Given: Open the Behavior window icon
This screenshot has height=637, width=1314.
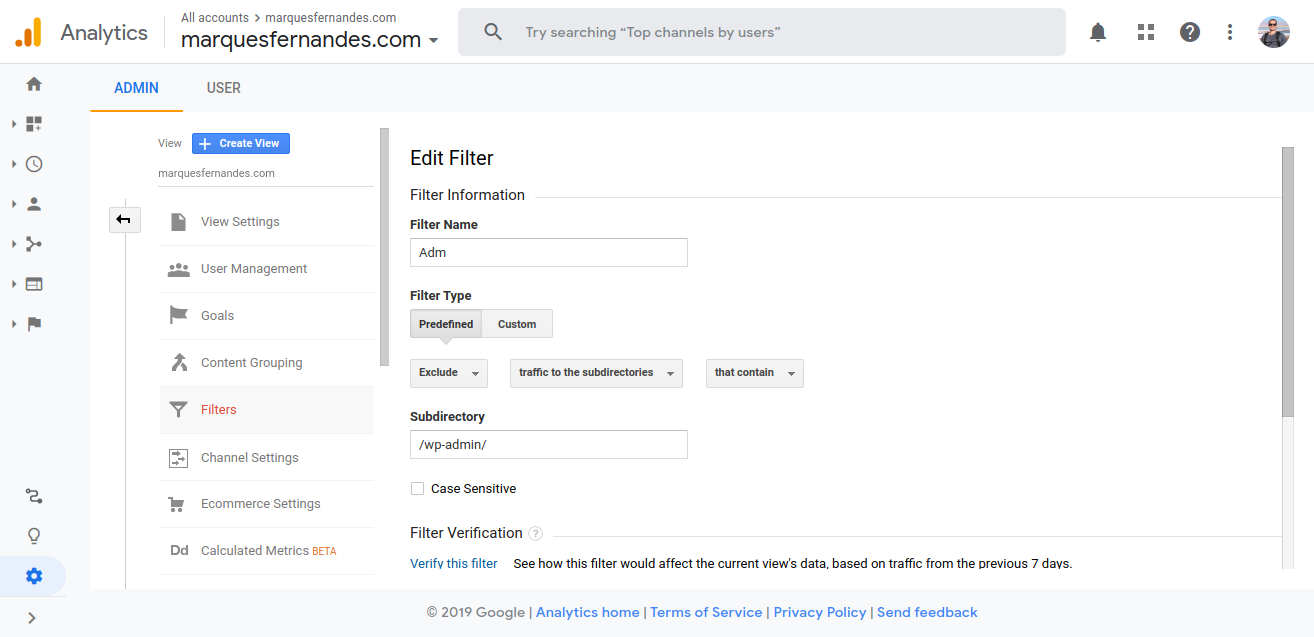Looking at the screenshot, I should coord(34,284).
